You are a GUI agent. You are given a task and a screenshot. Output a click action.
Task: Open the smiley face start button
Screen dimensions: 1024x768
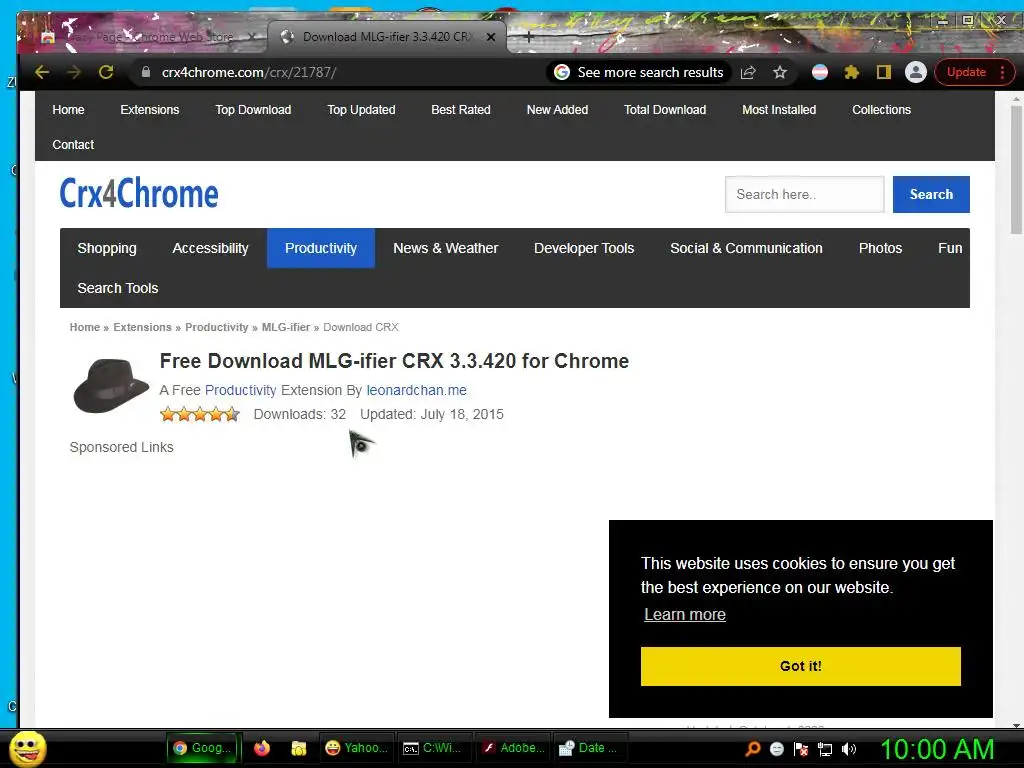tap(27, 748)
